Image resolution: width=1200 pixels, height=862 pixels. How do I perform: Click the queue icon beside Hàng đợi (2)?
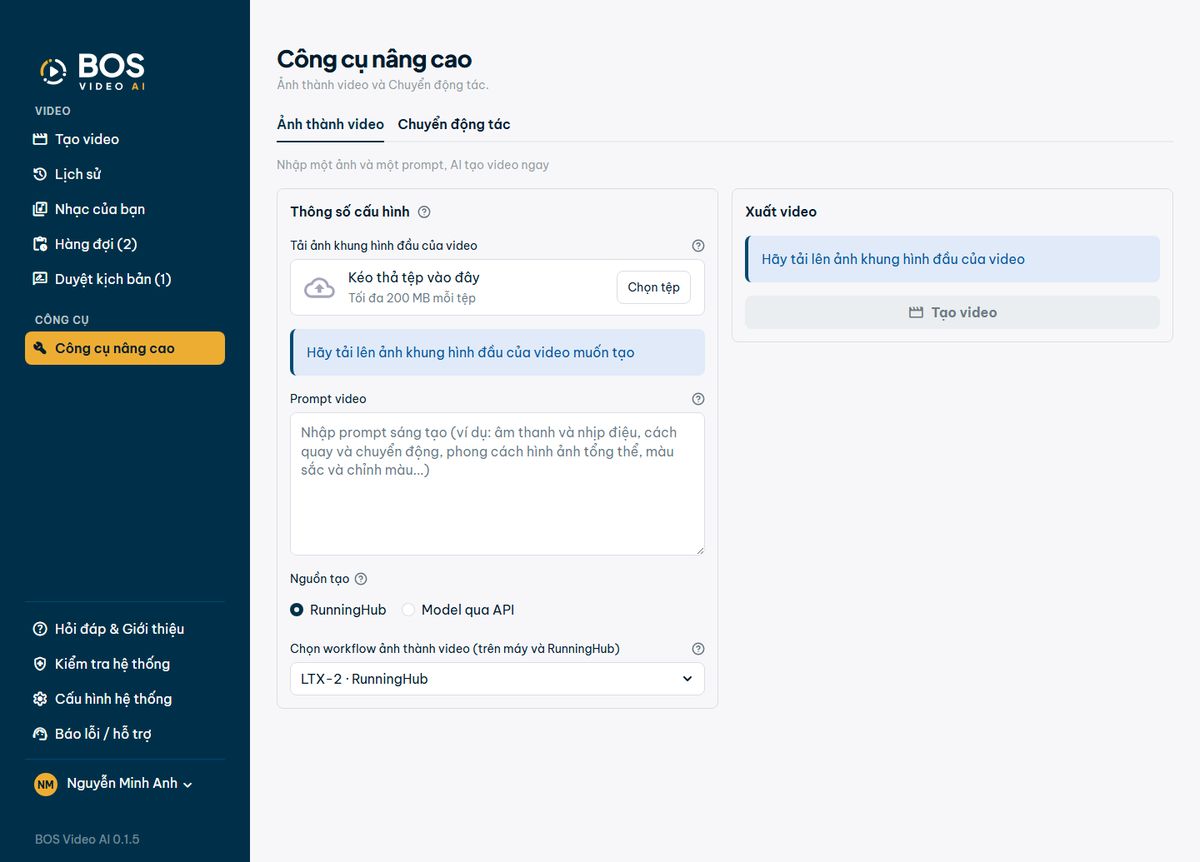(40, 244)
